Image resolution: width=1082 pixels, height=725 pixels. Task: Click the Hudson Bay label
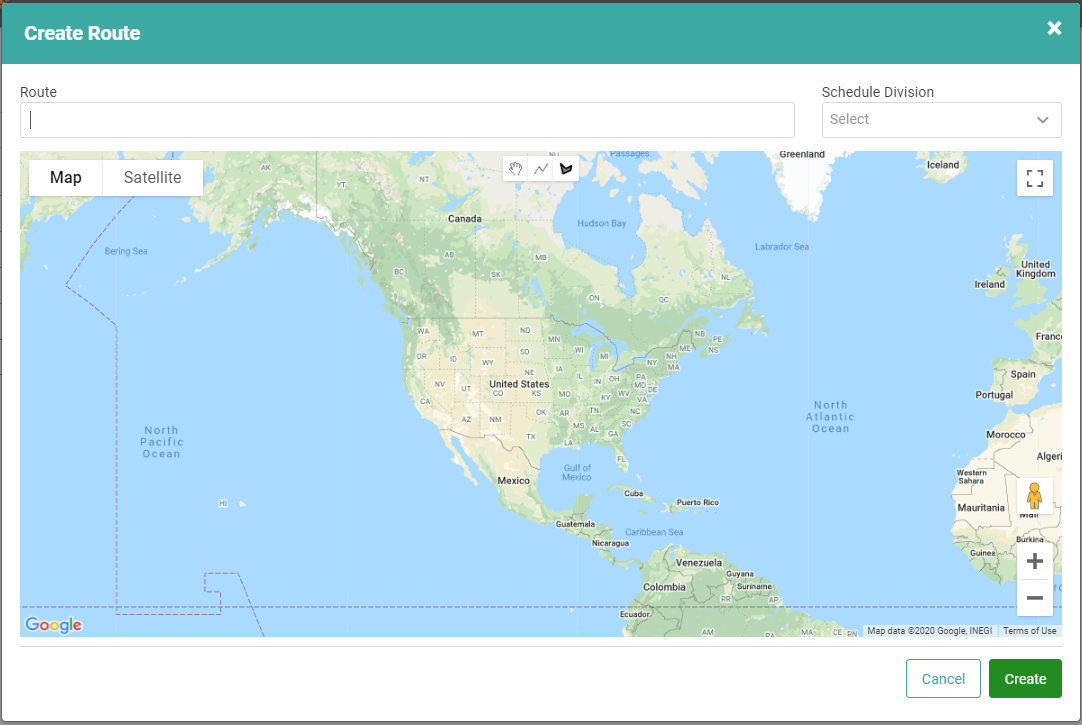601,224
